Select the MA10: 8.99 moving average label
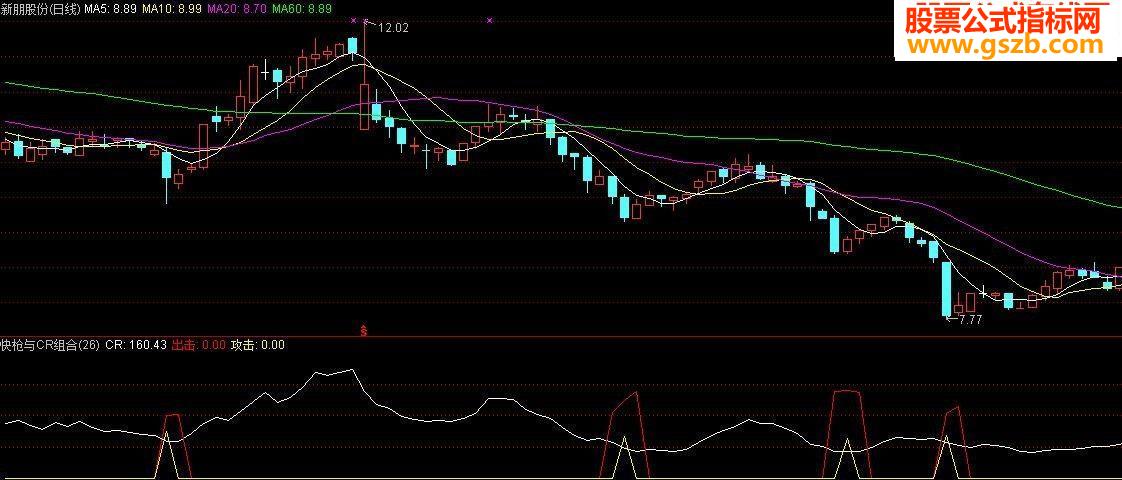The image size is (1122, 480). coord(172,9)
